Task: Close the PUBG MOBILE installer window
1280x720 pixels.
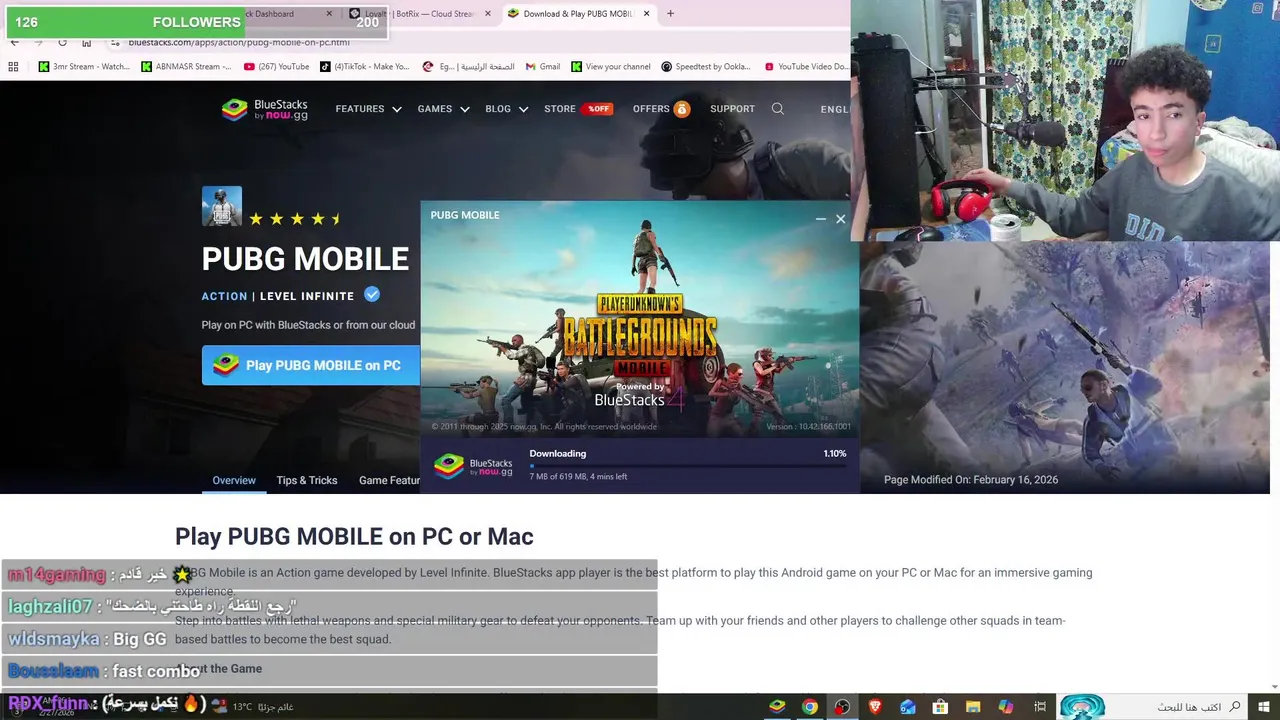Action: click(x=840, y=219)
